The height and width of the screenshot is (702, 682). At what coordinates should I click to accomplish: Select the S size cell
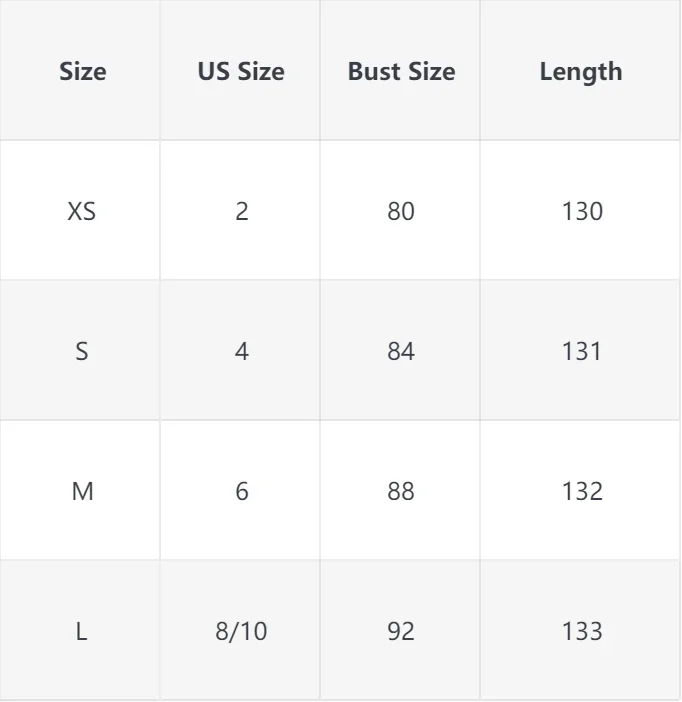tap(81, 351)
